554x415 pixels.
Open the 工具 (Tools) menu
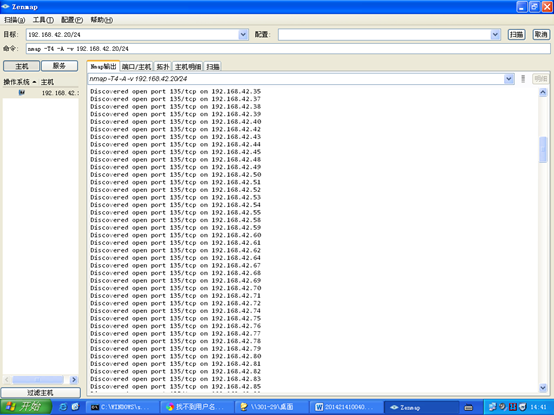pyautogui.click(x=43, y=20)
